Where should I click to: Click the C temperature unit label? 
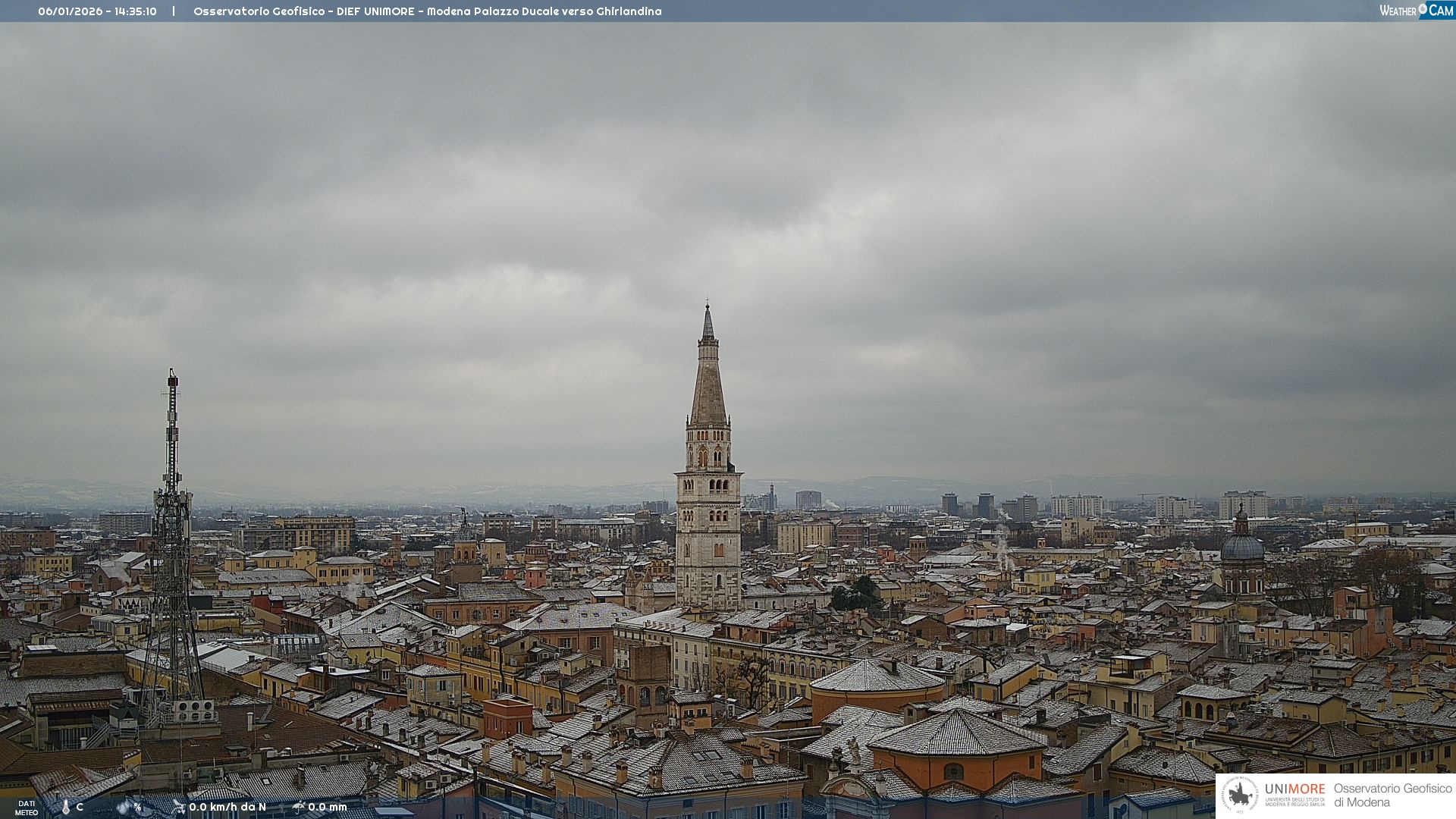click(80, 807)
